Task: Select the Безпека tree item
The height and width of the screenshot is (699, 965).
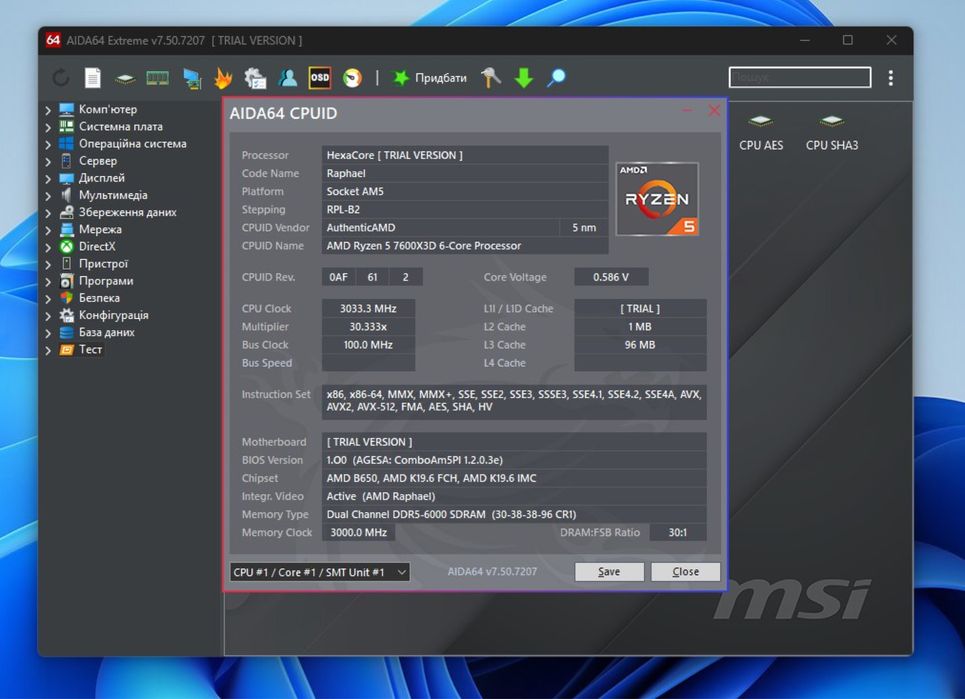Action: [x=99, y=298]
